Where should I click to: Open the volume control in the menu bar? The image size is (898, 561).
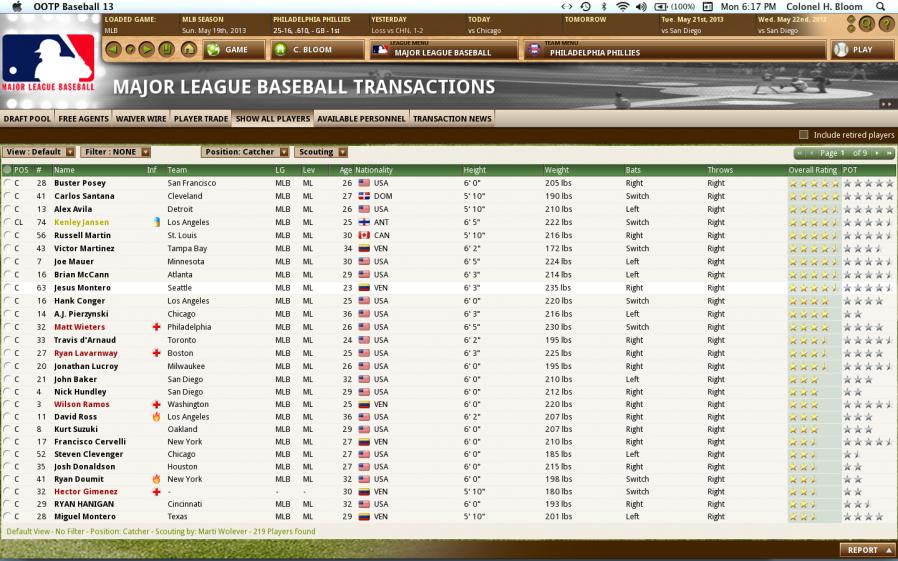coord(641,7)
